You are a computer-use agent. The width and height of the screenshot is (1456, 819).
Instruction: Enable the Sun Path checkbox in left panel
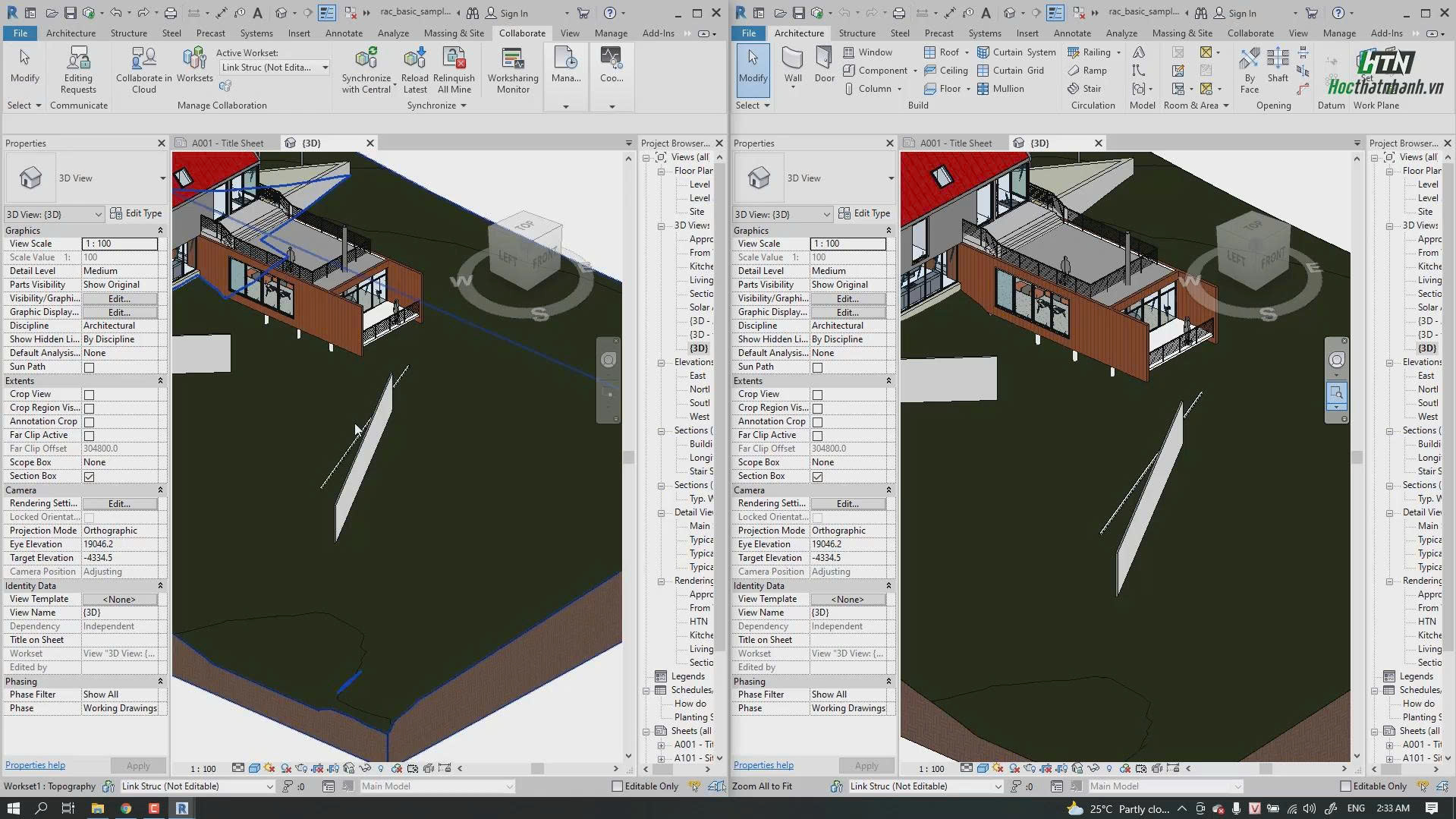point(89,367)
